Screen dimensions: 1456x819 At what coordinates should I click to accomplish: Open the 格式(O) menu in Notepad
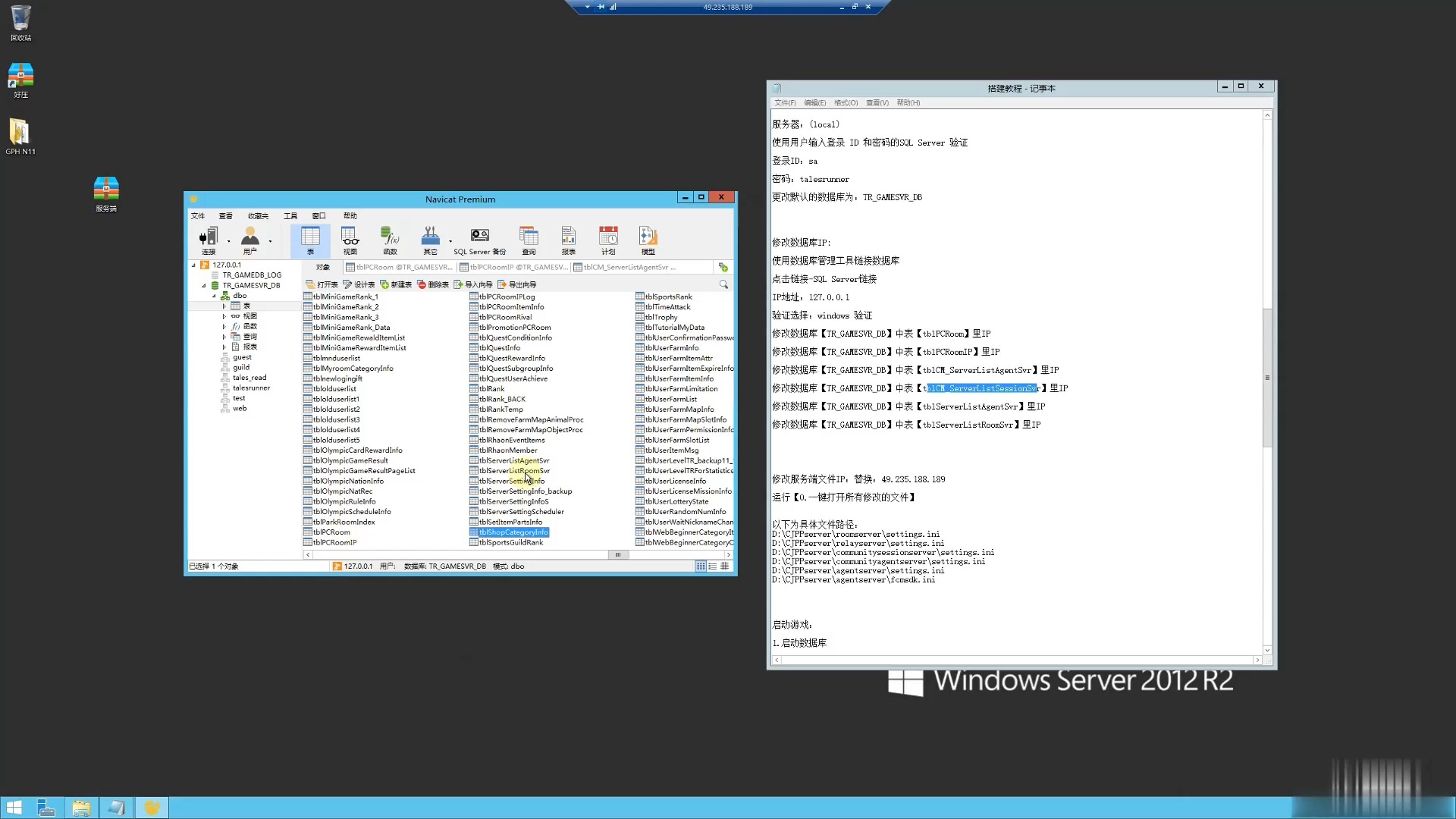point(846,103)
